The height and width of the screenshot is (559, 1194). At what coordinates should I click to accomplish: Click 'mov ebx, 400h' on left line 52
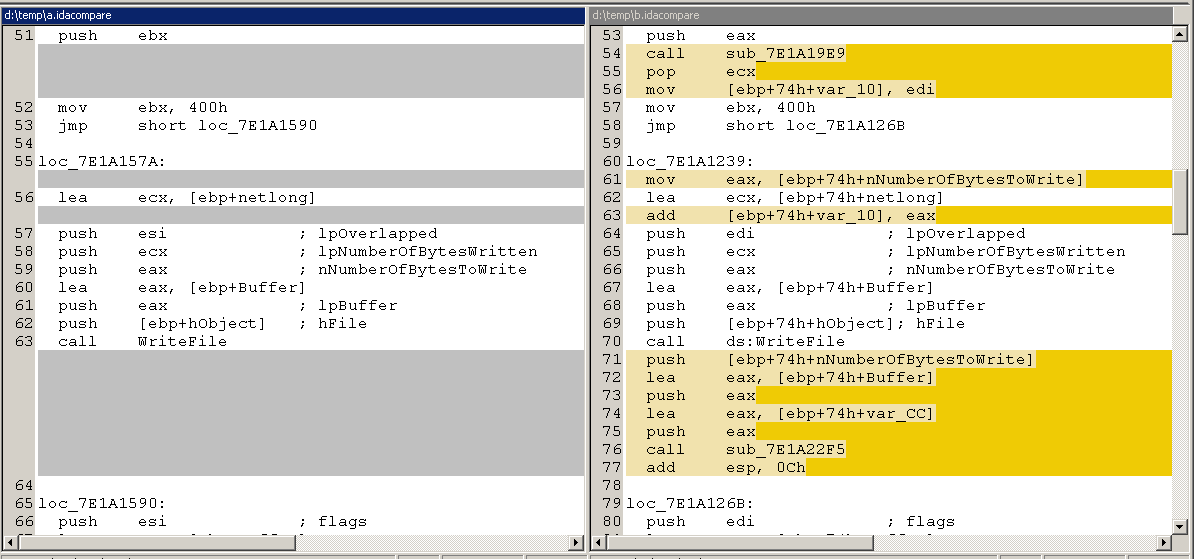pyautogui.click(x=142, y=107)
